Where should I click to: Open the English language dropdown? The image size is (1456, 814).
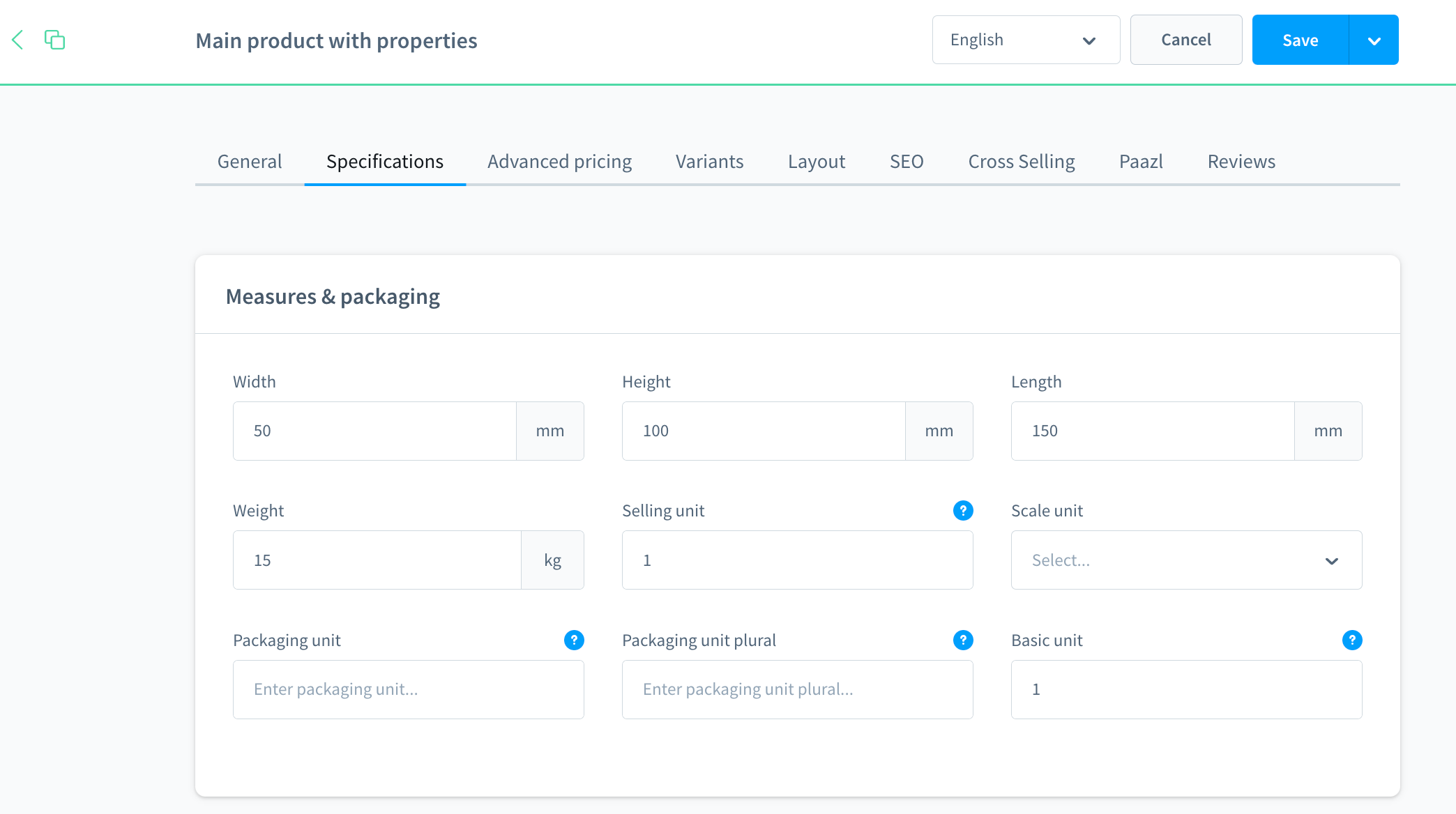click(x=1026, y=40)
